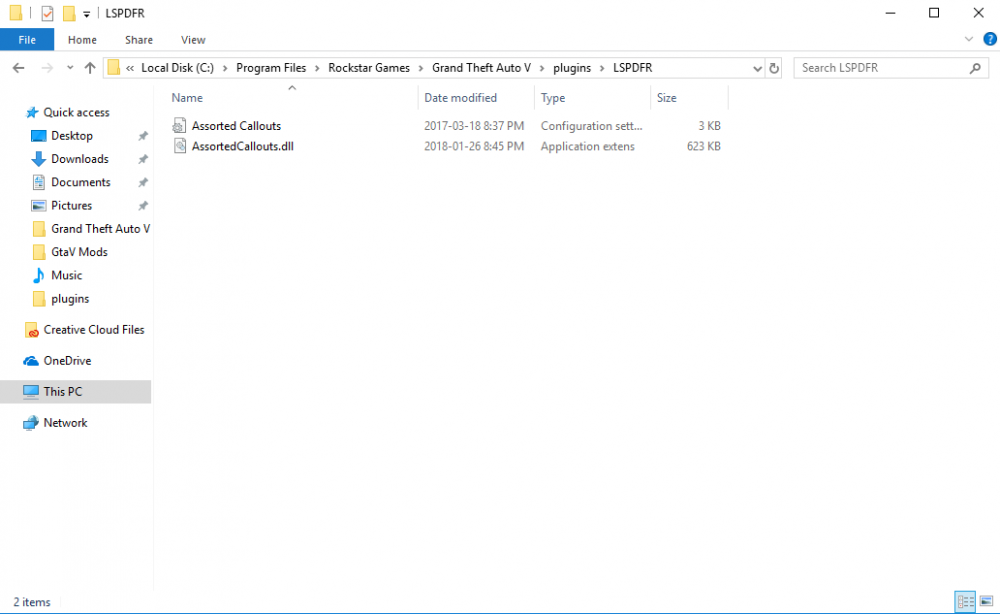
Task: Open the chevron after plugins breadcrumb
Action: tap(602, 68)
